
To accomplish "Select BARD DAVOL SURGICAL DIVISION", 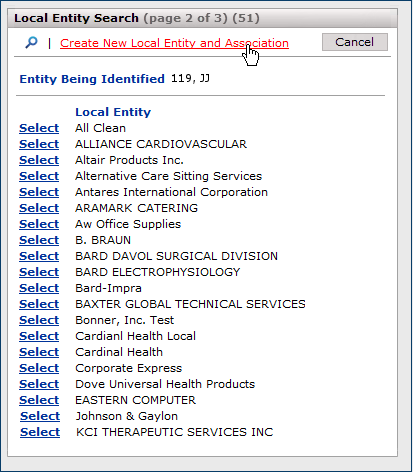I will coord(39,256).
